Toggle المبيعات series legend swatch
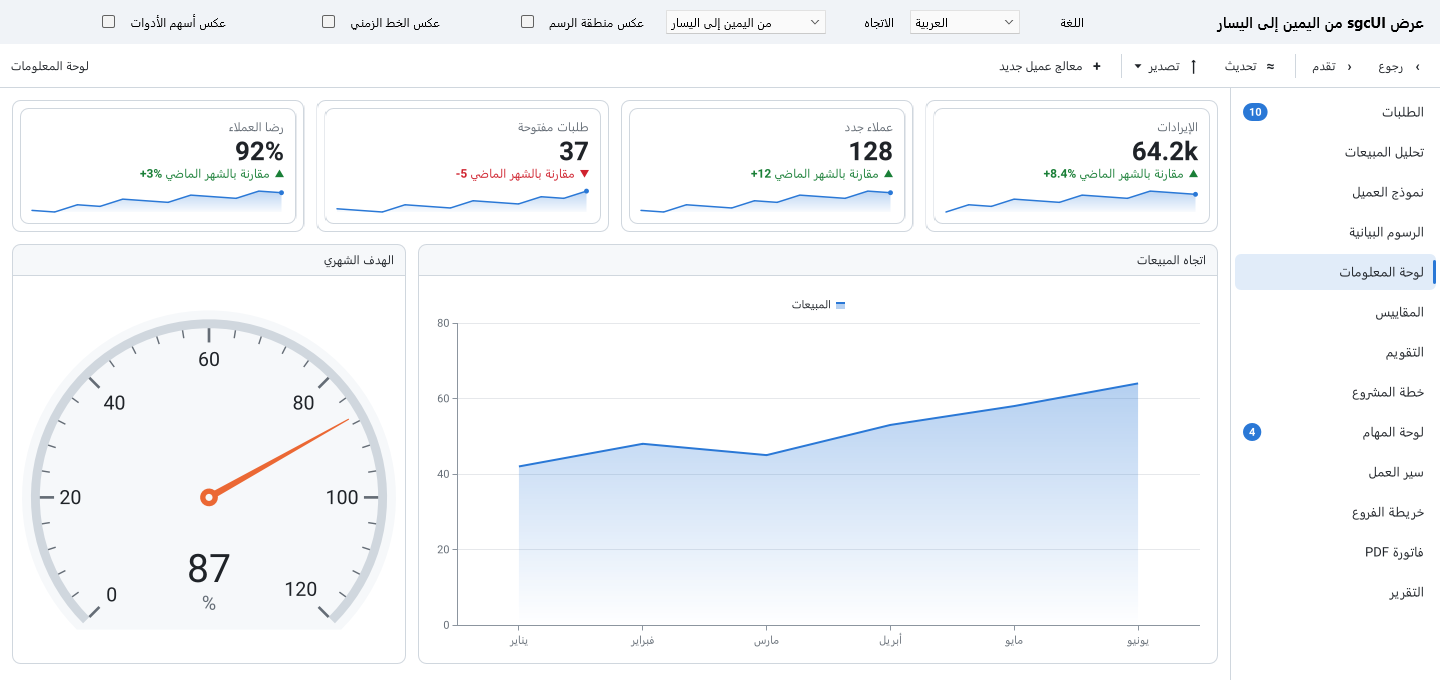Screen dimensions: 1440x680 click(840, 305)
